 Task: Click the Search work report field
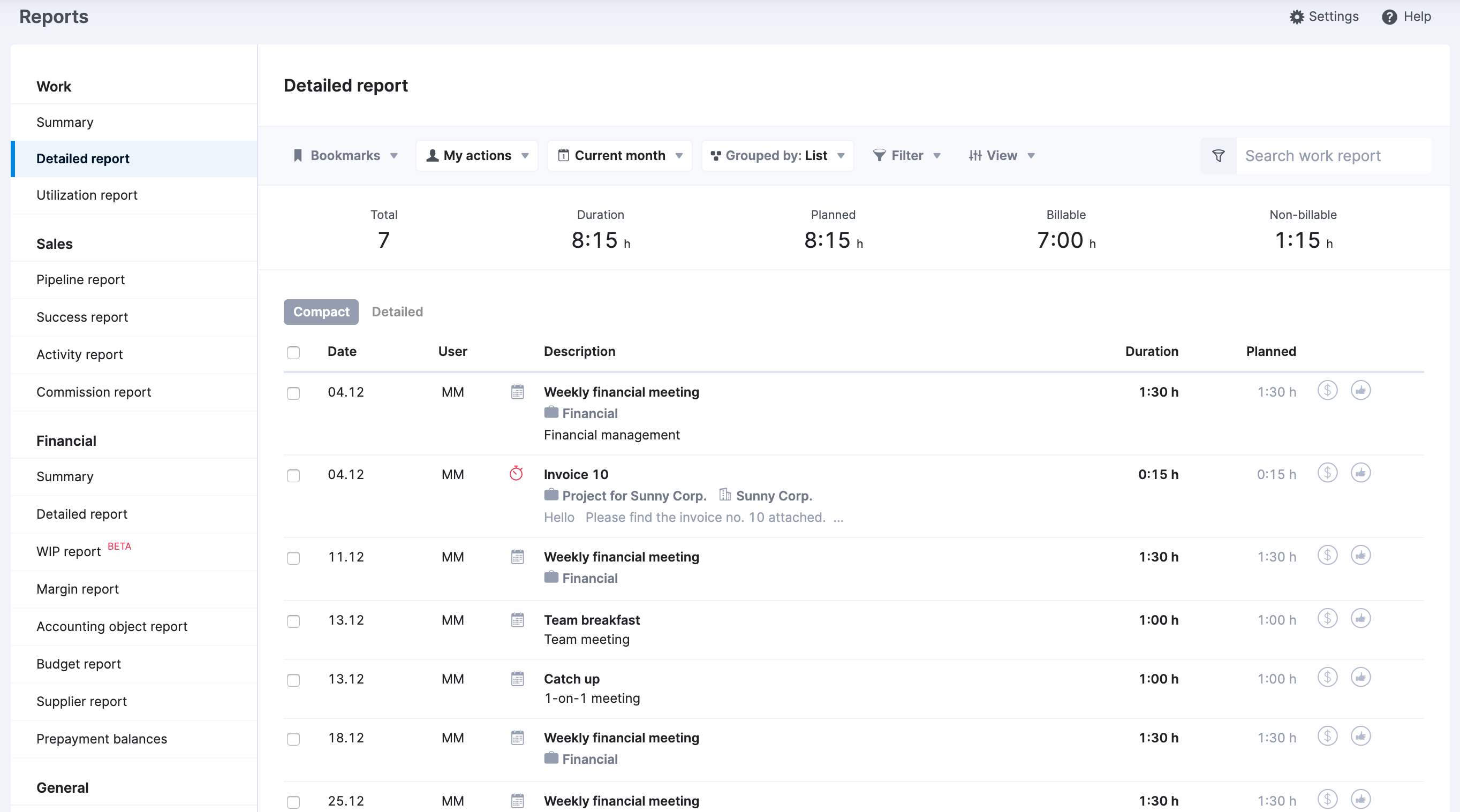(x=1334, y=156)
